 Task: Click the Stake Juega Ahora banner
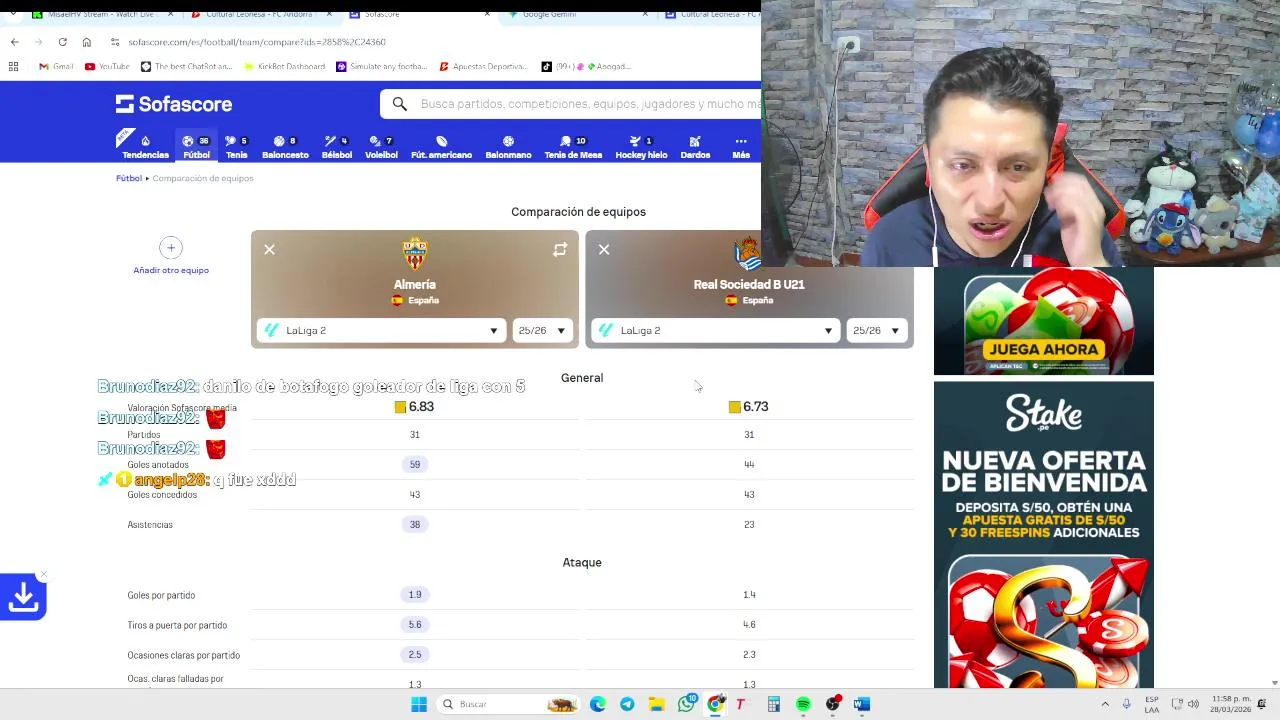(x=1043, y=321)
